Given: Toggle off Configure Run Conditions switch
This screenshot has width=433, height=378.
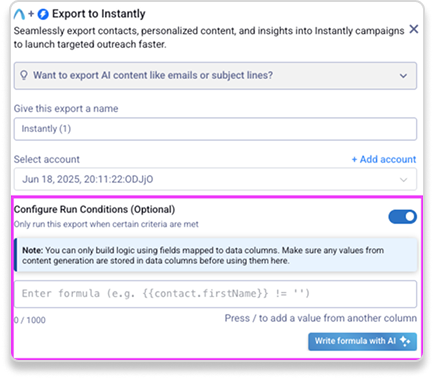Looking at the screenshot, I should [402, 217].
